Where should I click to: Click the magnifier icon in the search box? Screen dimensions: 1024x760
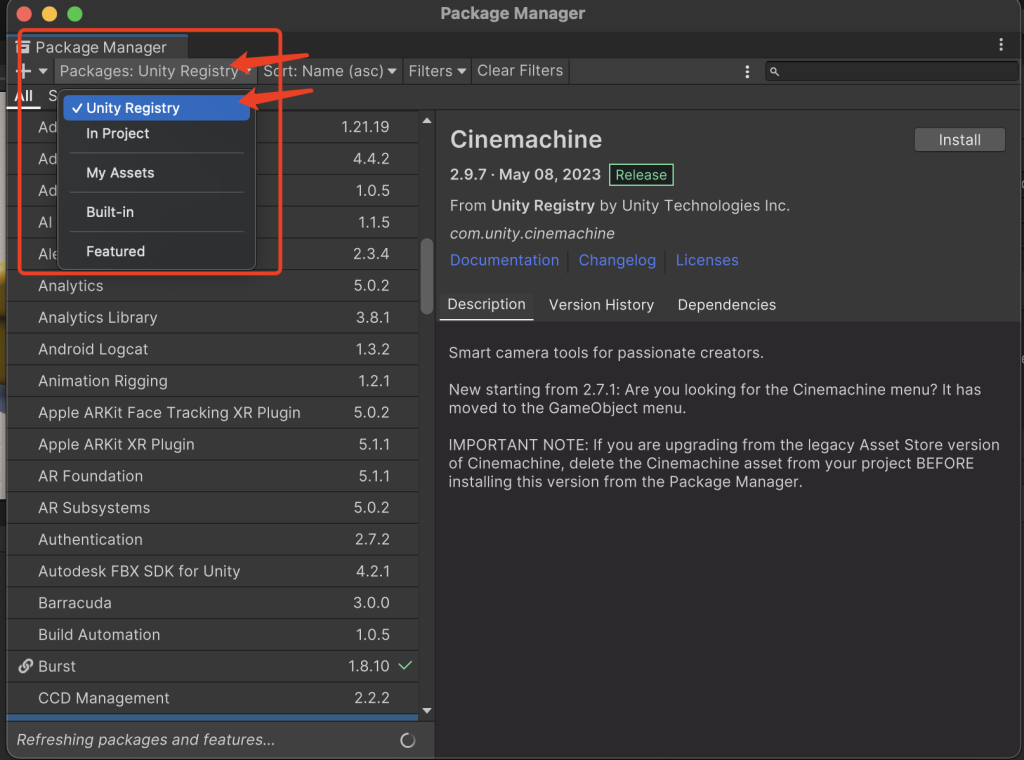[x=775, y=72]
